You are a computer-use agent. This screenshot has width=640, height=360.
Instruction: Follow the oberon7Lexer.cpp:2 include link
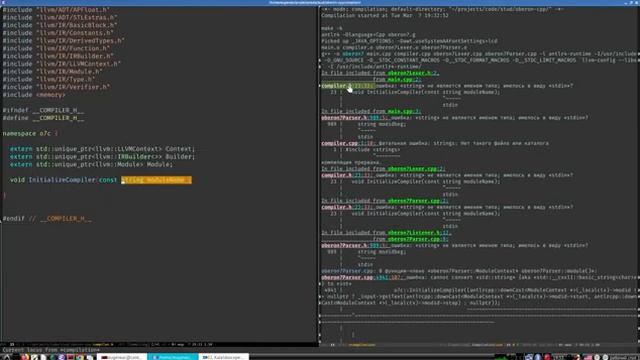[416, 169]
